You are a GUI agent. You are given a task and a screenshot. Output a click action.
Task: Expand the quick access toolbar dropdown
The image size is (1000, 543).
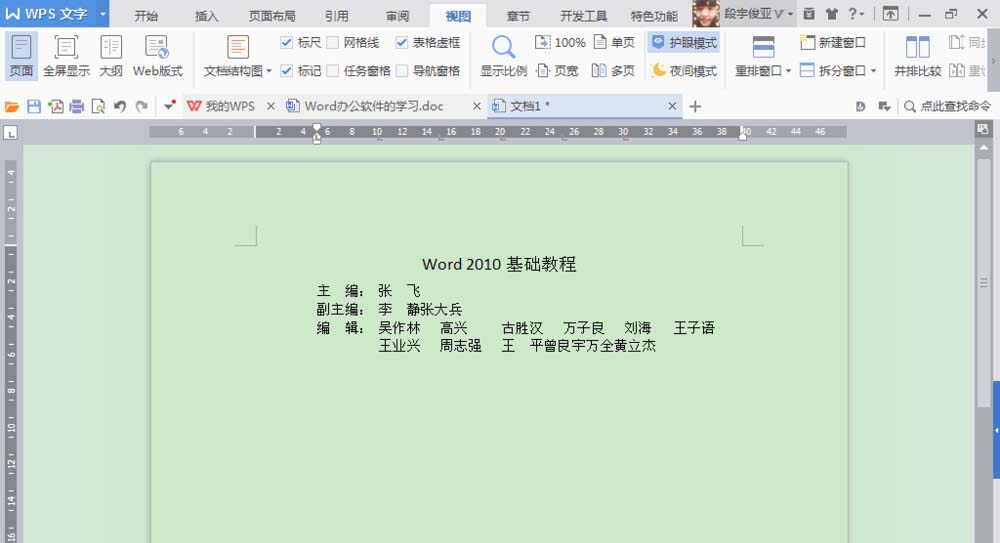pos(169,107)
